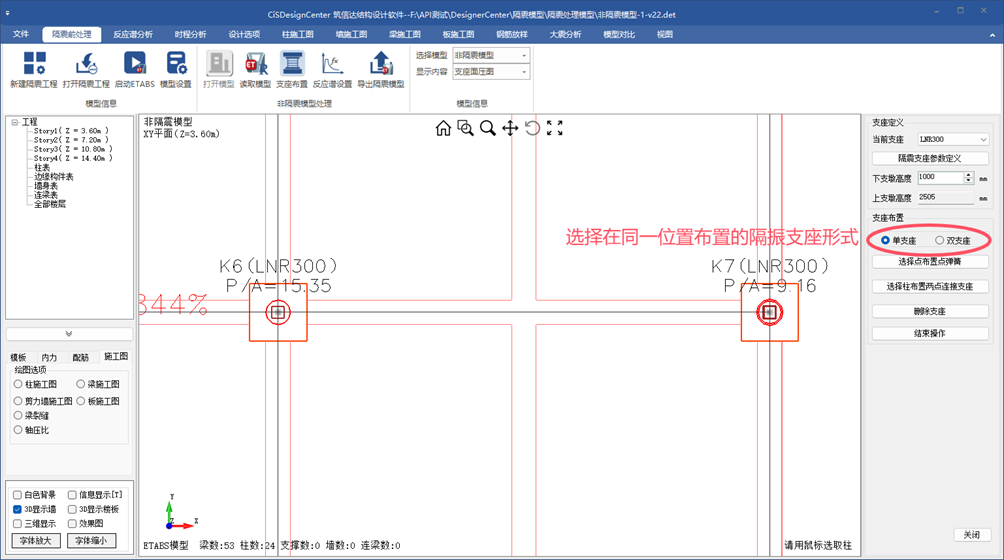
Task: Click the home view icon in canvas
Action: [443, 128]
